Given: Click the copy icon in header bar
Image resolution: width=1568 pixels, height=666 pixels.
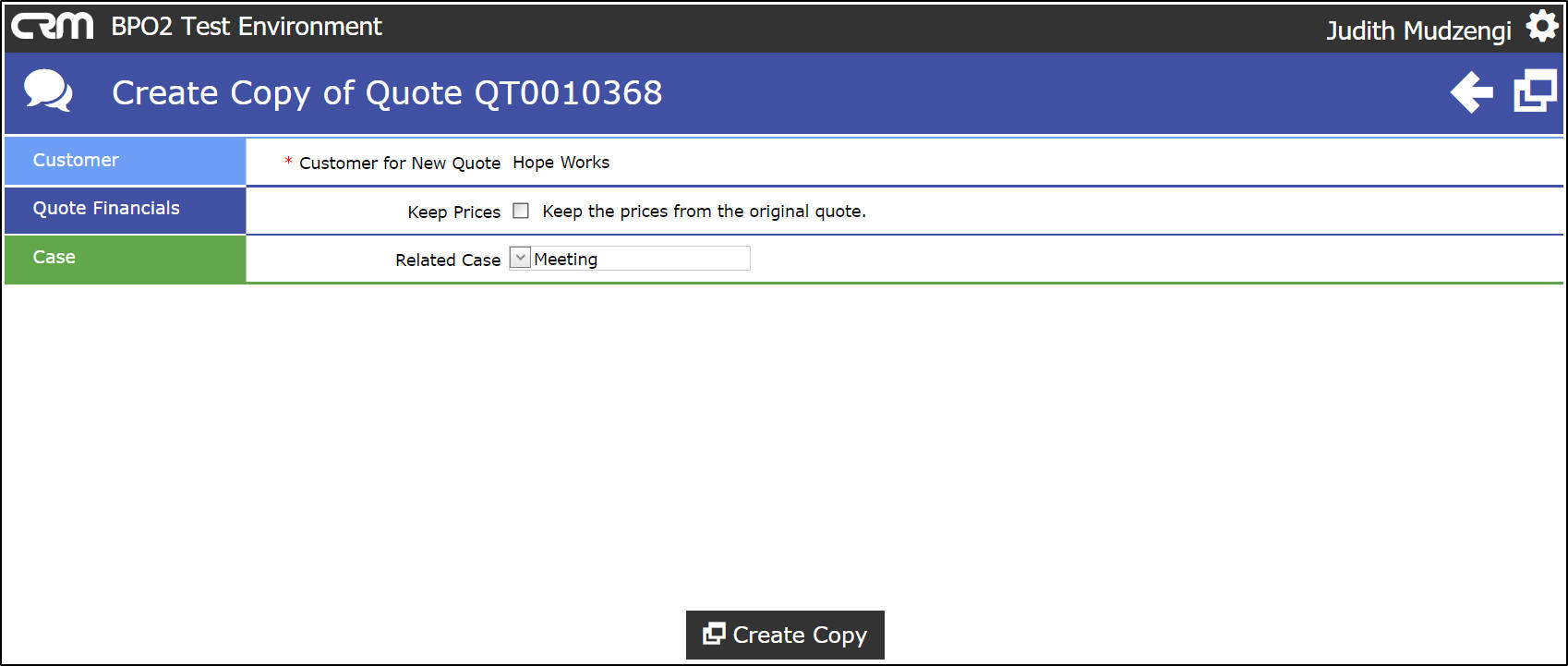Looking at the screenshot, I should tap(1536, 92).
